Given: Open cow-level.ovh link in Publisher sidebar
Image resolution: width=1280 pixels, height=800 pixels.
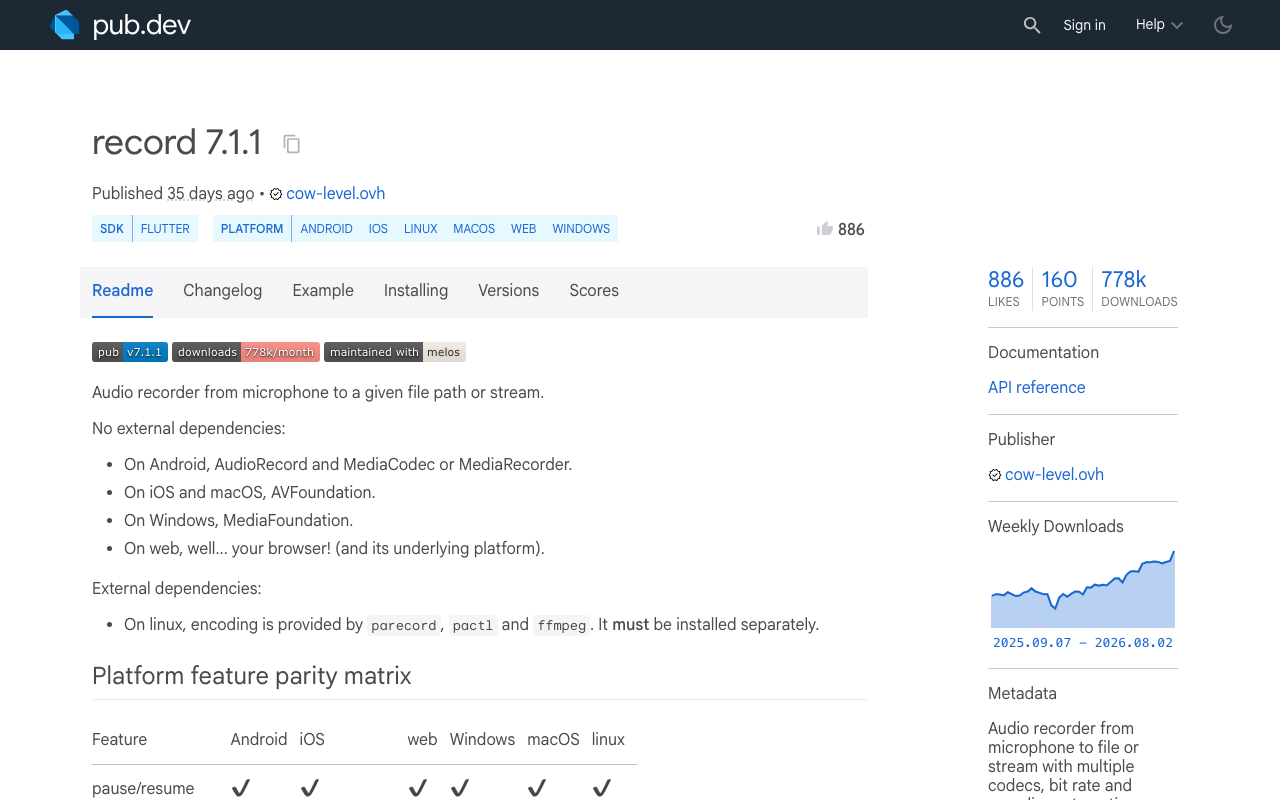Looking at the screenshot, I should click(1054, 475).
